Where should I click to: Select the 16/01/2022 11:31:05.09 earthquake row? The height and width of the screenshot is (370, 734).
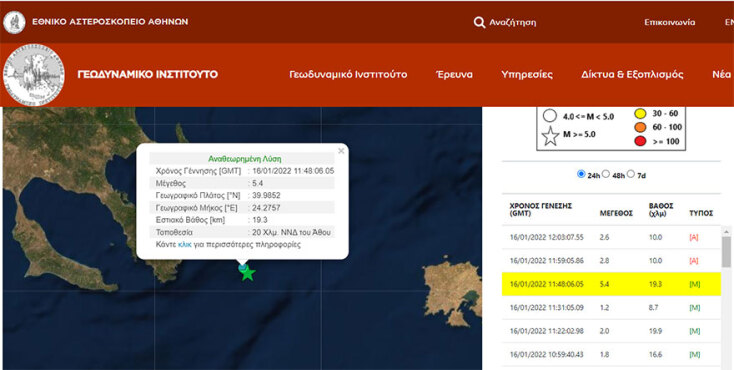click(x=611, y=308)
